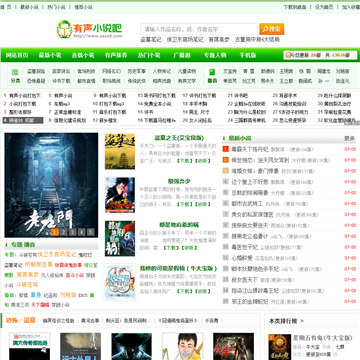Click the list icon beside 美女的私家保健医
Screen dimensions: 360x360
tap(226, 215)
